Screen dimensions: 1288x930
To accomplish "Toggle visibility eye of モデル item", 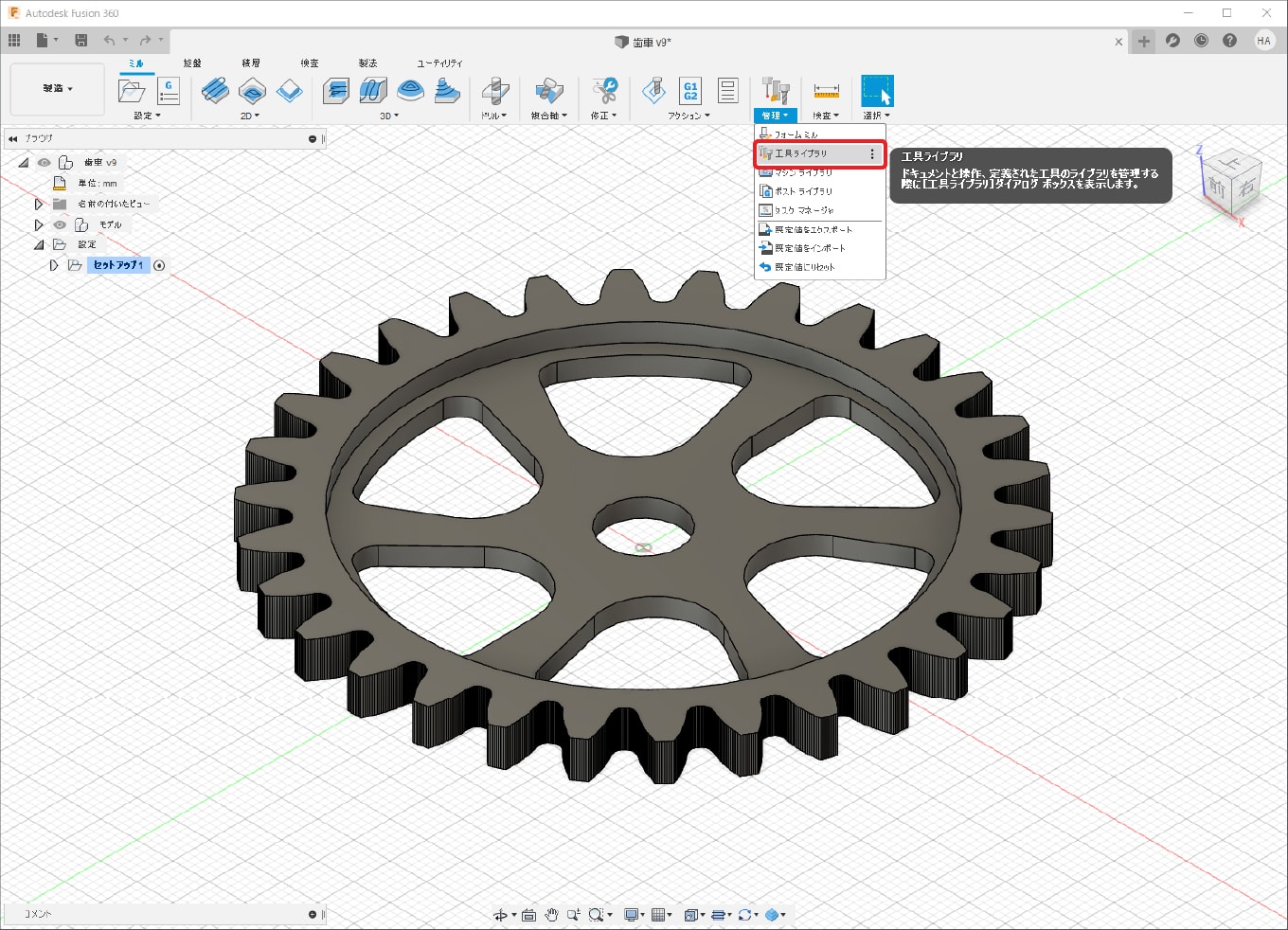I will pyautogui.click(x=60, y=225).
